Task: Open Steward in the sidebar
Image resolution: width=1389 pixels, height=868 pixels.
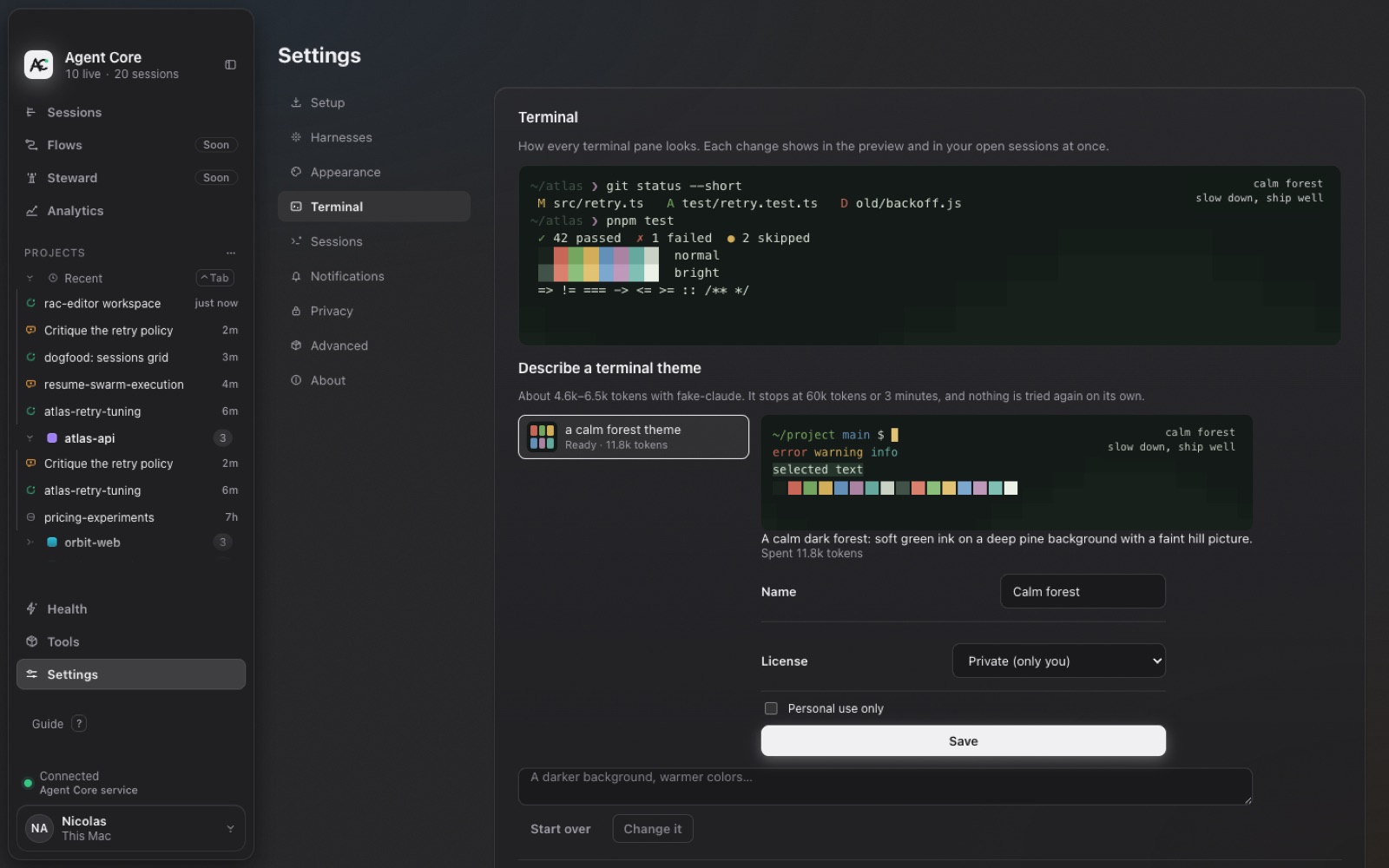Action: pos(130,178)
